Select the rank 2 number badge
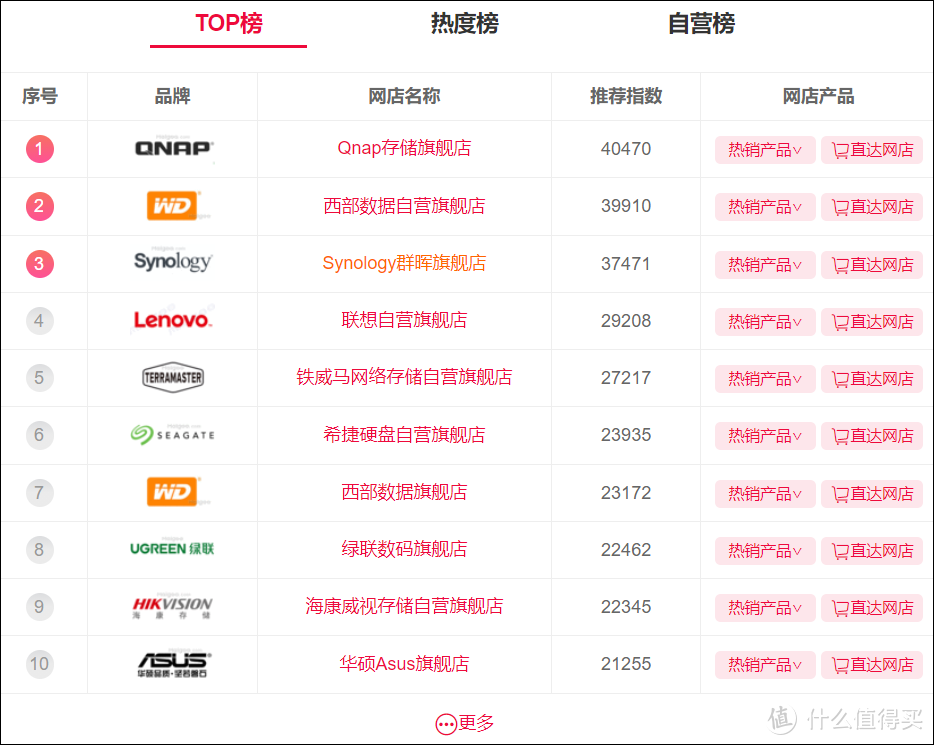 (x=39, y=206)
